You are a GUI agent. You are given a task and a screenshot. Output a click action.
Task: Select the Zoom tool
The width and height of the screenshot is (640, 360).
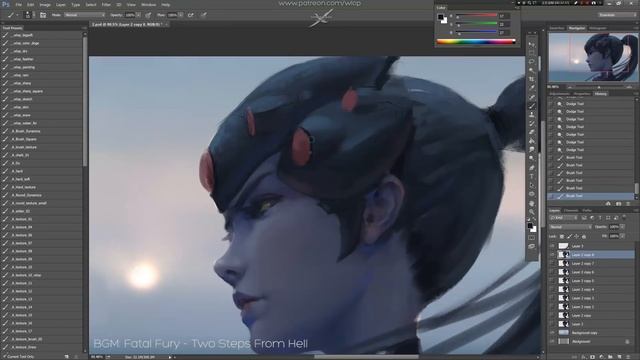(x=531, y=212)
